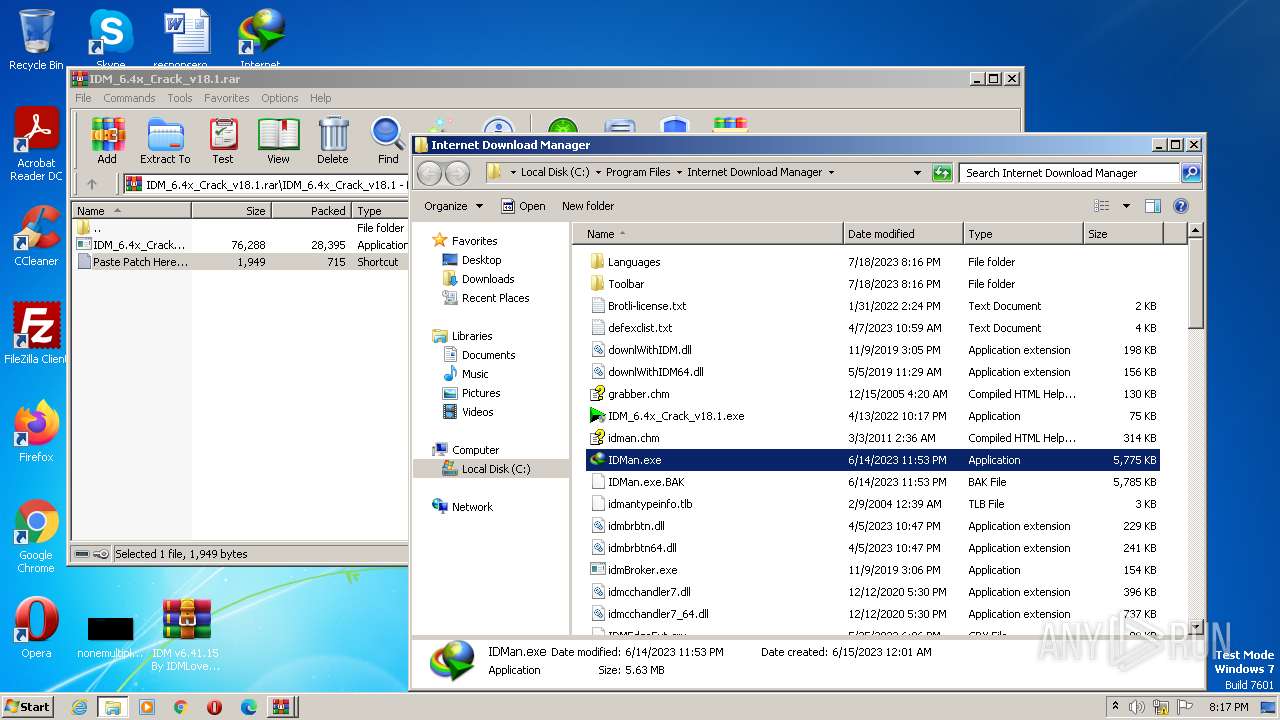
Task: Click the Add icon in WinRAR toolbar
Action: (x=107, y=140)
